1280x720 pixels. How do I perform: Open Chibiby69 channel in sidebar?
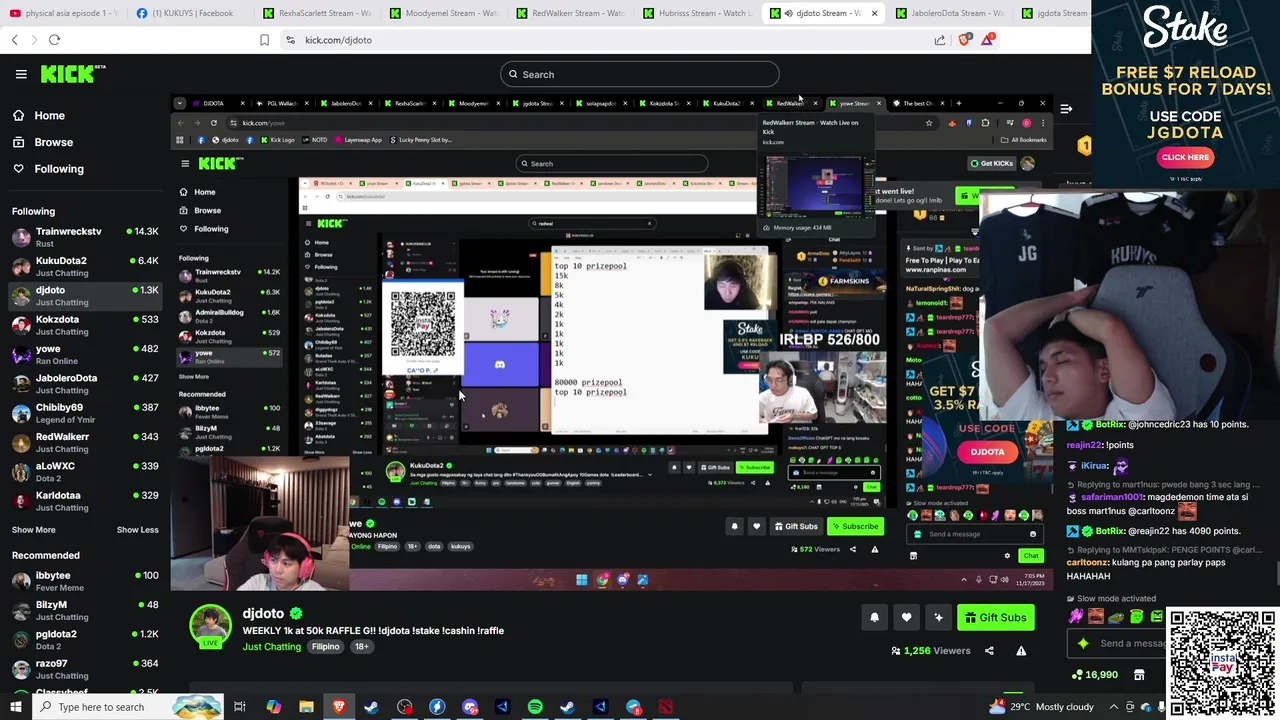[85, 413]
